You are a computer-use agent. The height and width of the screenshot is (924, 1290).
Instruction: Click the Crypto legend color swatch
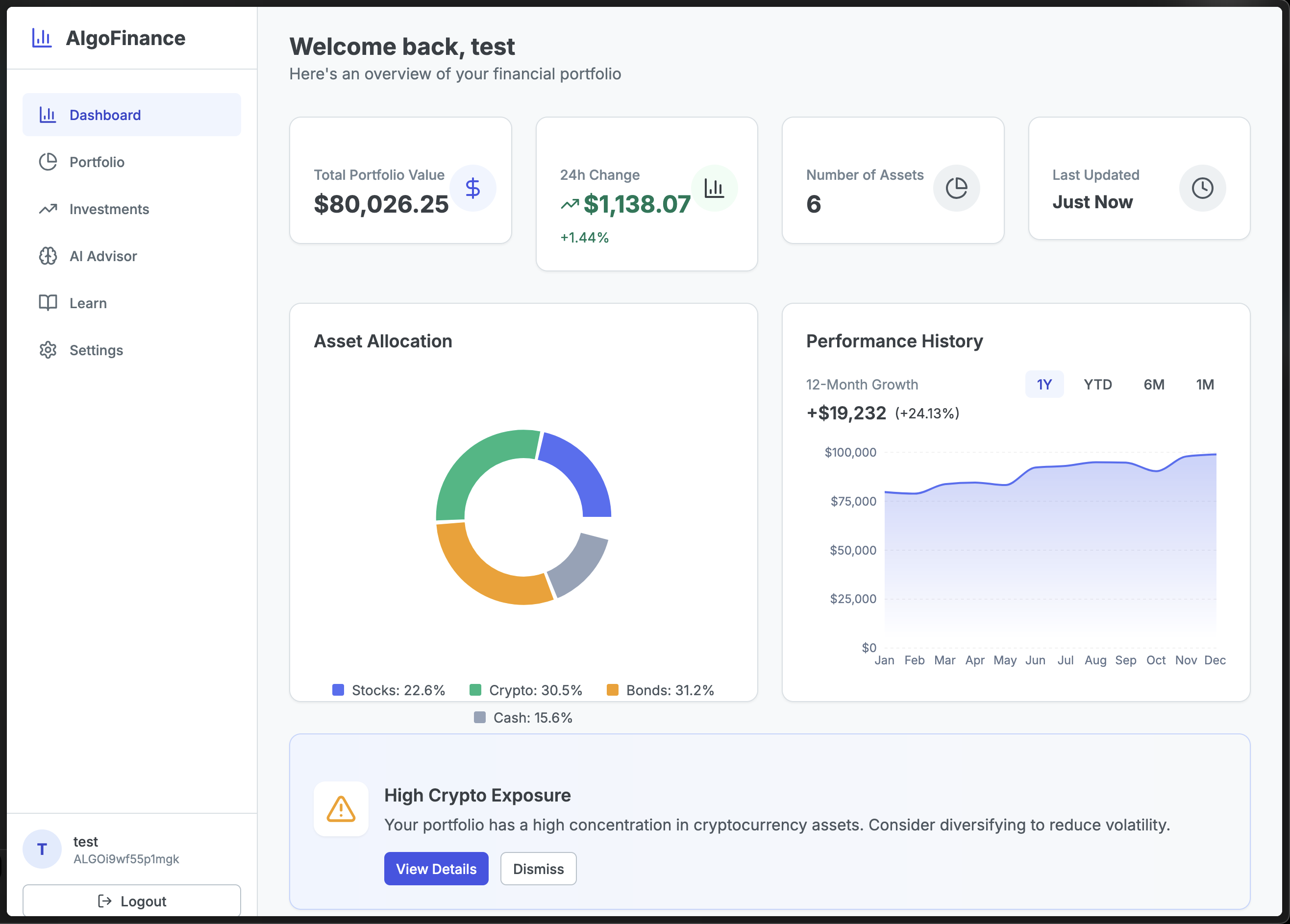coord(475,690)
